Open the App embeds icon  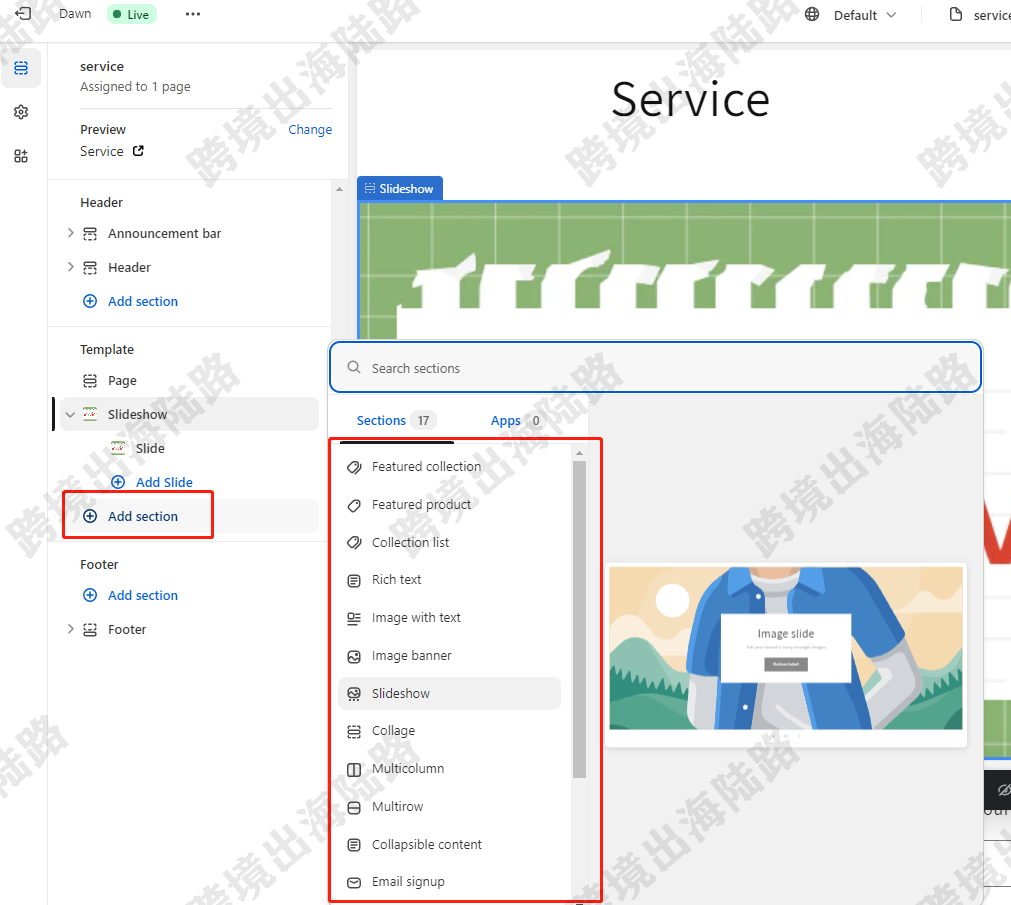[21, 156]
